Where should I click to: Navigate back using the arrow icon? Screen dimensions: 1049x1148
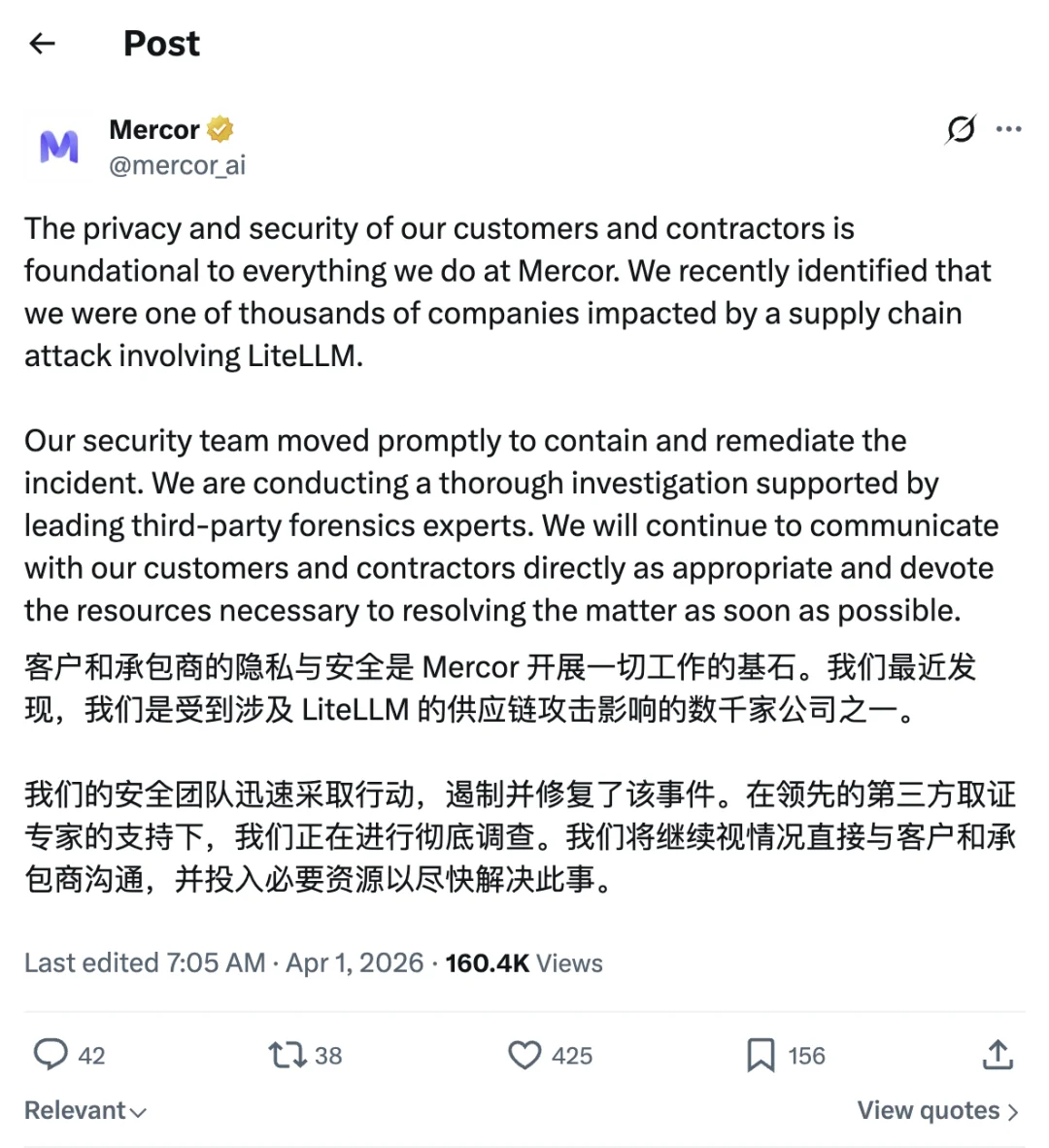(x=42, y=43)
